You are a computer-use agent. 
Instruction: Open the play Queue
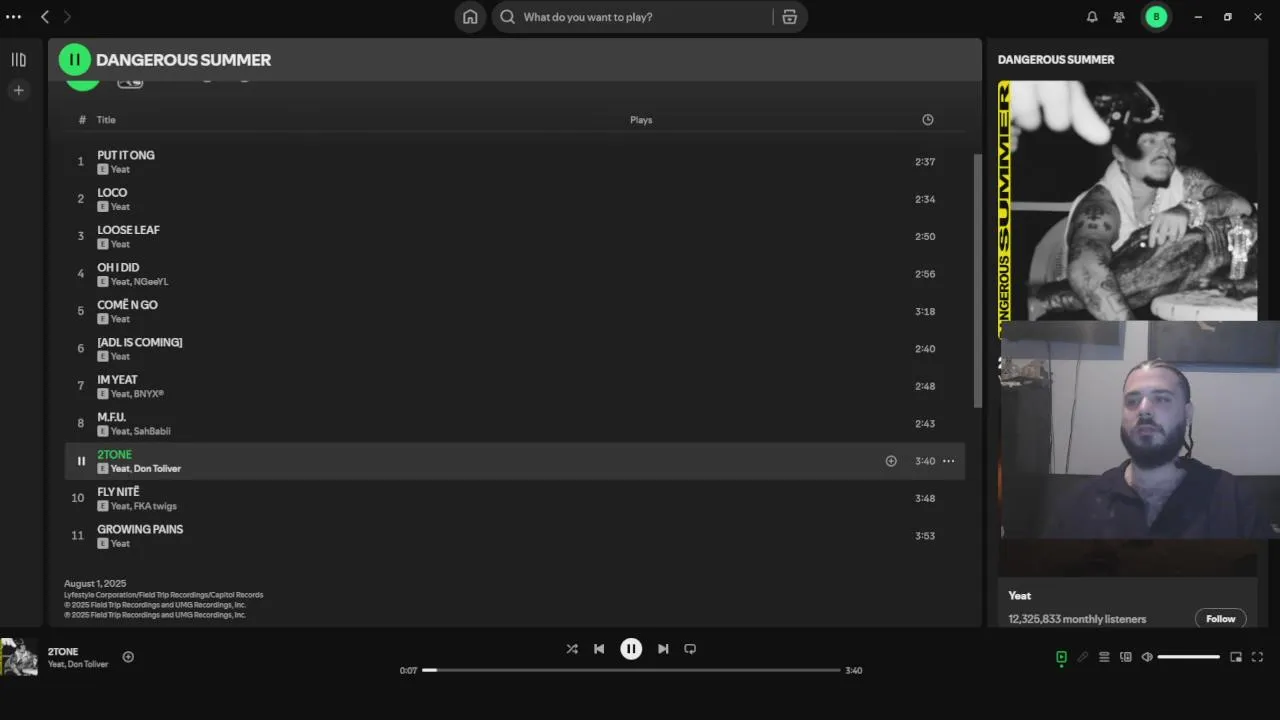[1104, 657]
